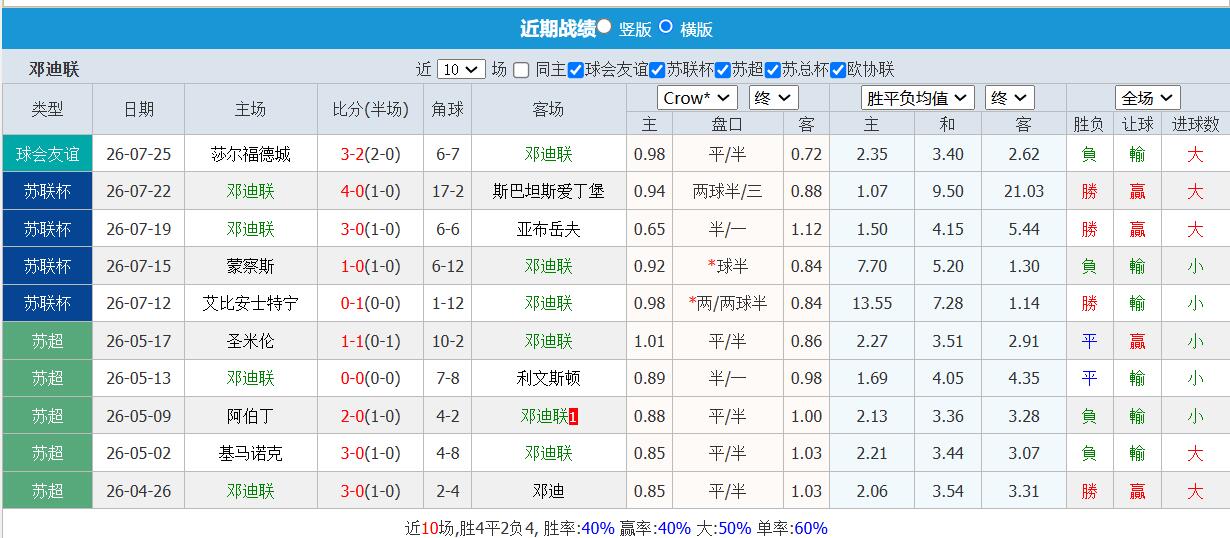Click the corner count 17-2

pos(447,191)
